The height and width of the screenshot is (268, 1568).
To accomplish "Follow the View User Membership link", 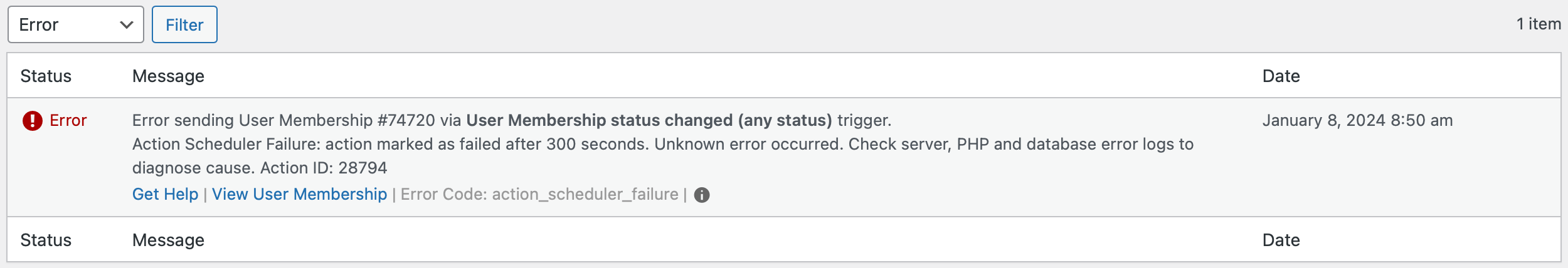I will (x=299, y=194).
